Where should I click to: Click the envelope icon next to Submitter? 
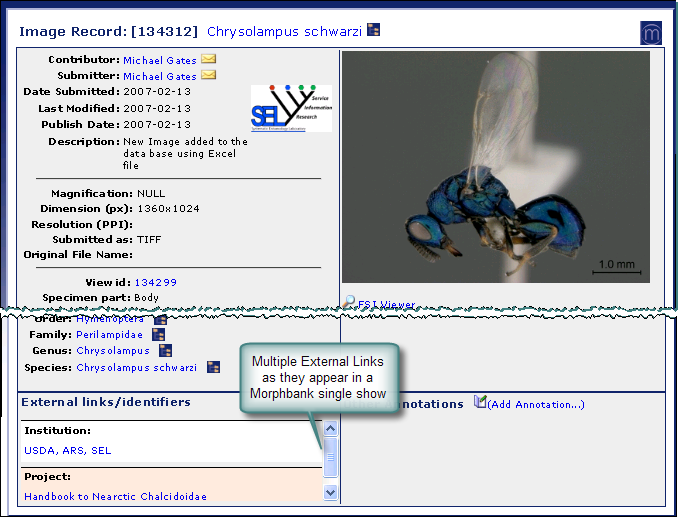(x=208, y=76)
